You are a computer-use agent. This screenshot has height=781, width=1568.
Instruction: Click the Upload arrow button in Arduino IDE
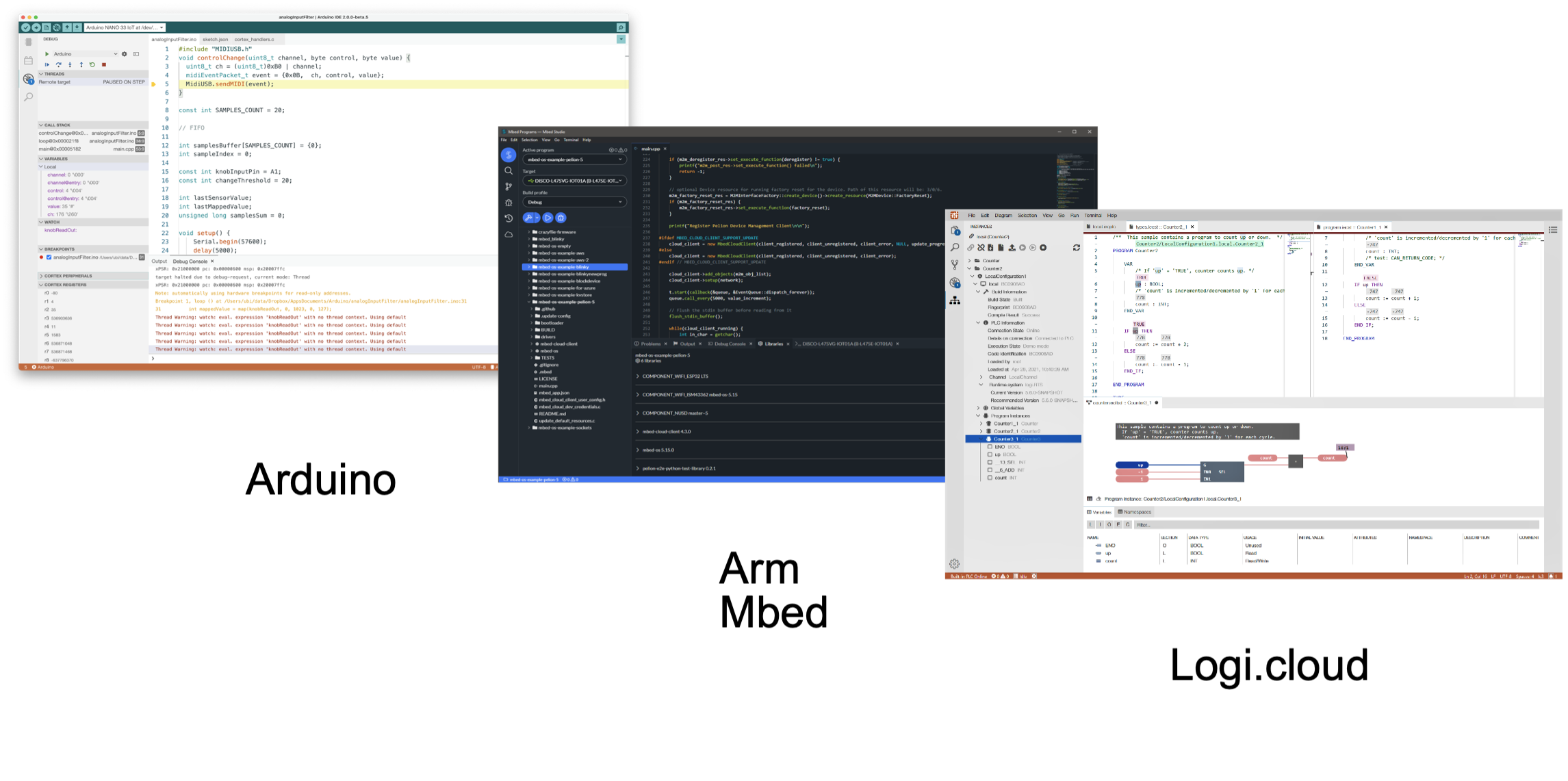tap(36, 27)
